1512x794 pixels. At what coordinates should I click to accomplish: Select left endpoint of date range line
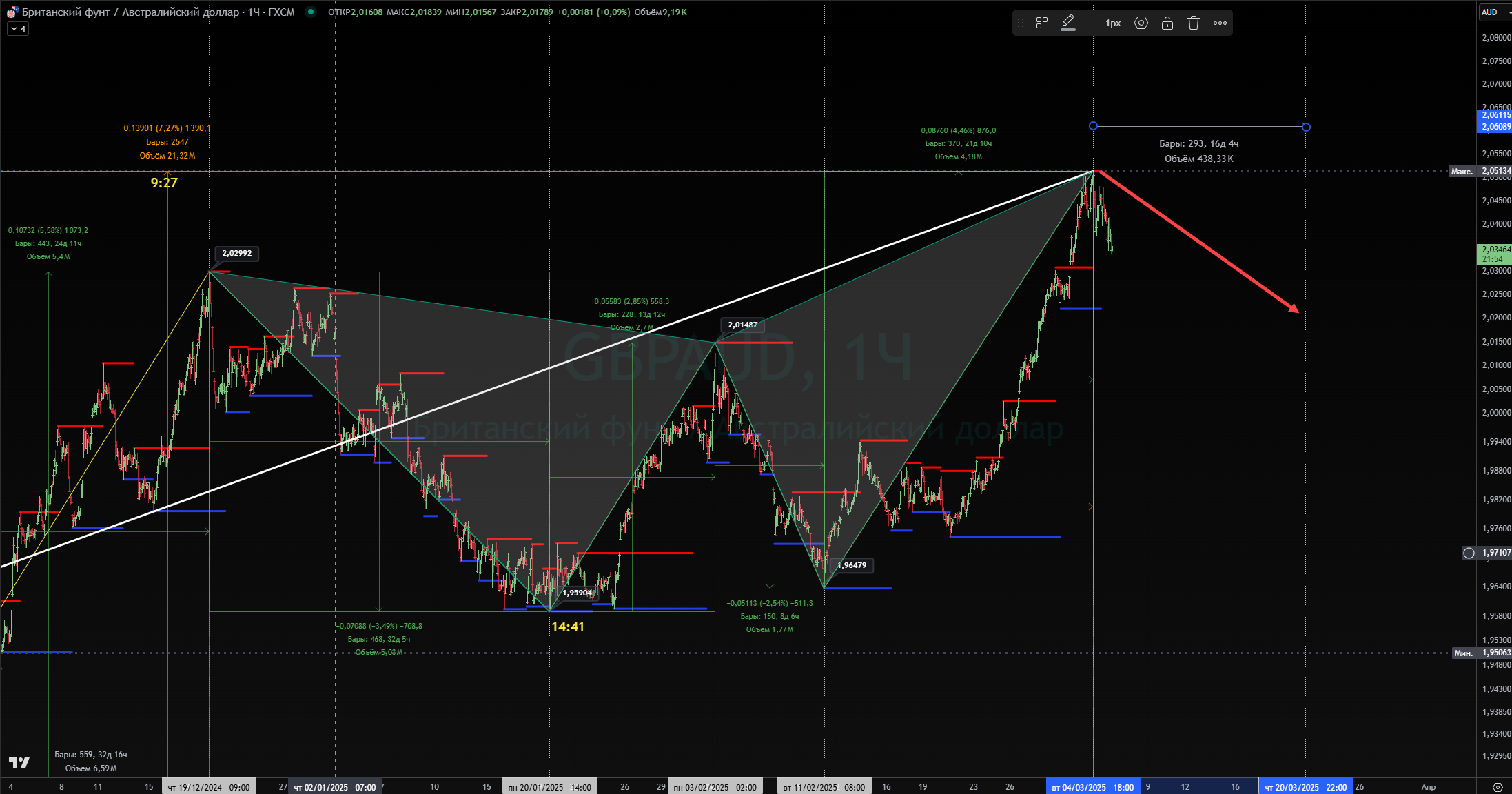click(x=1093, y=126)
